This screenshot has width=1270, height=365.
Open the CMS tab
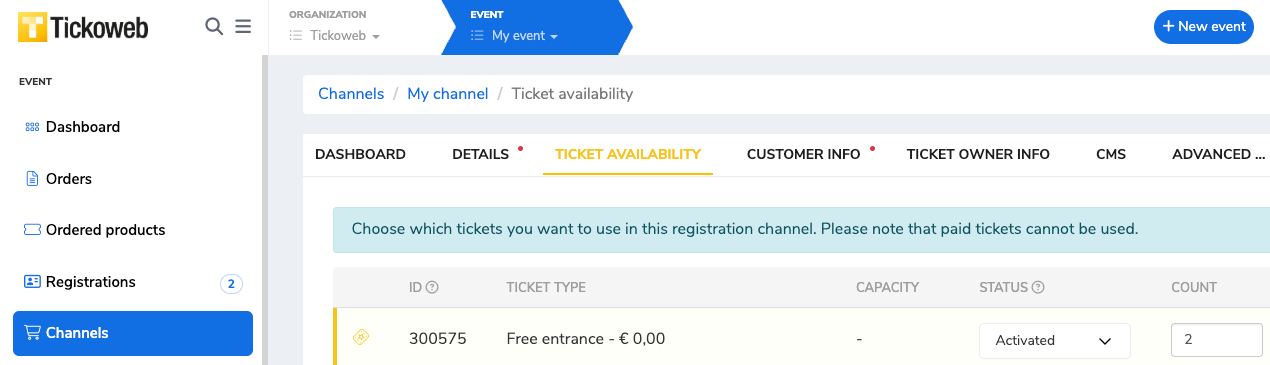point(1111,154)
